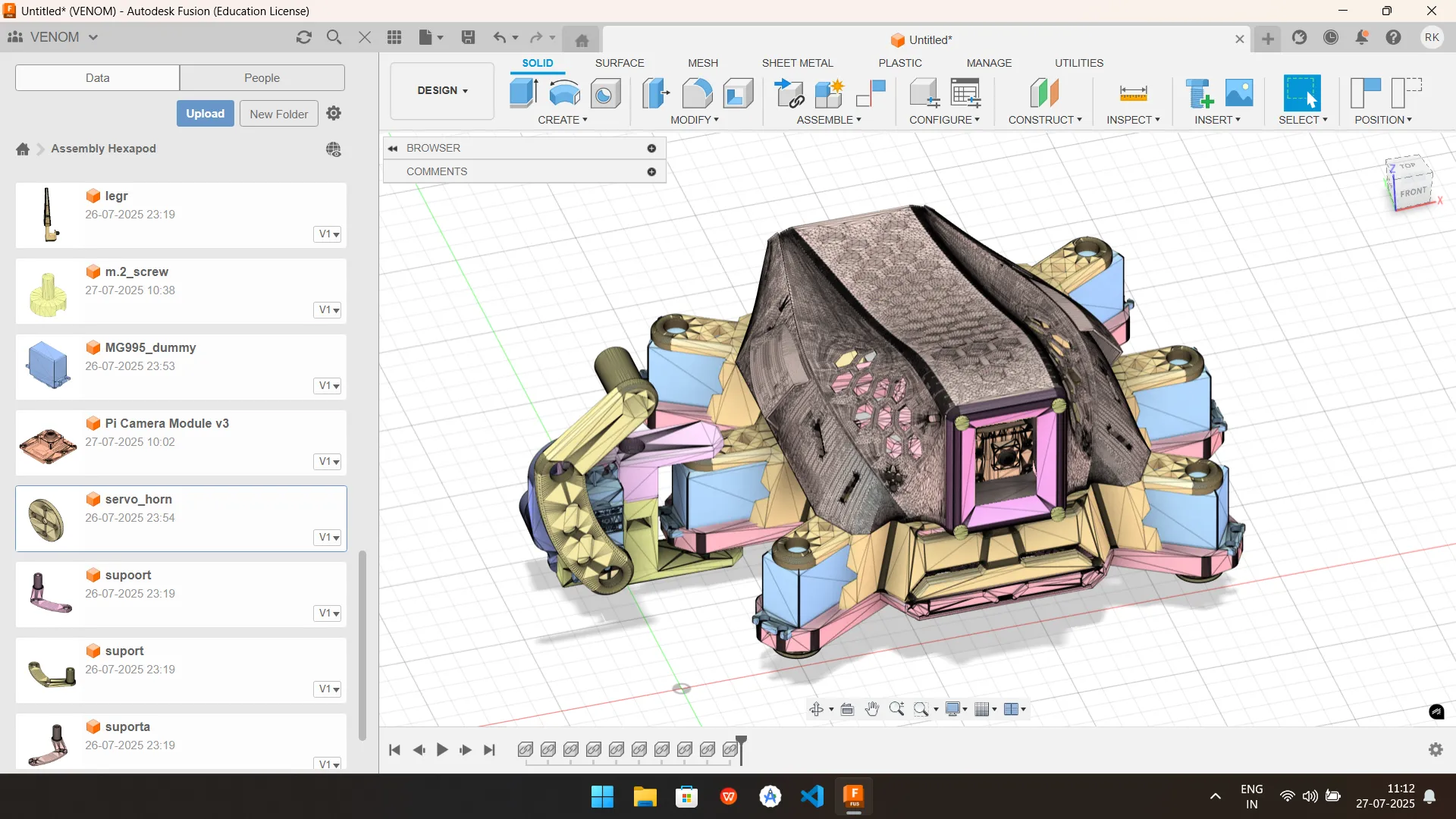This screenshot has width=1456, height=819.
Task: Activate the Select tool icon
Action: point(1302,93)
